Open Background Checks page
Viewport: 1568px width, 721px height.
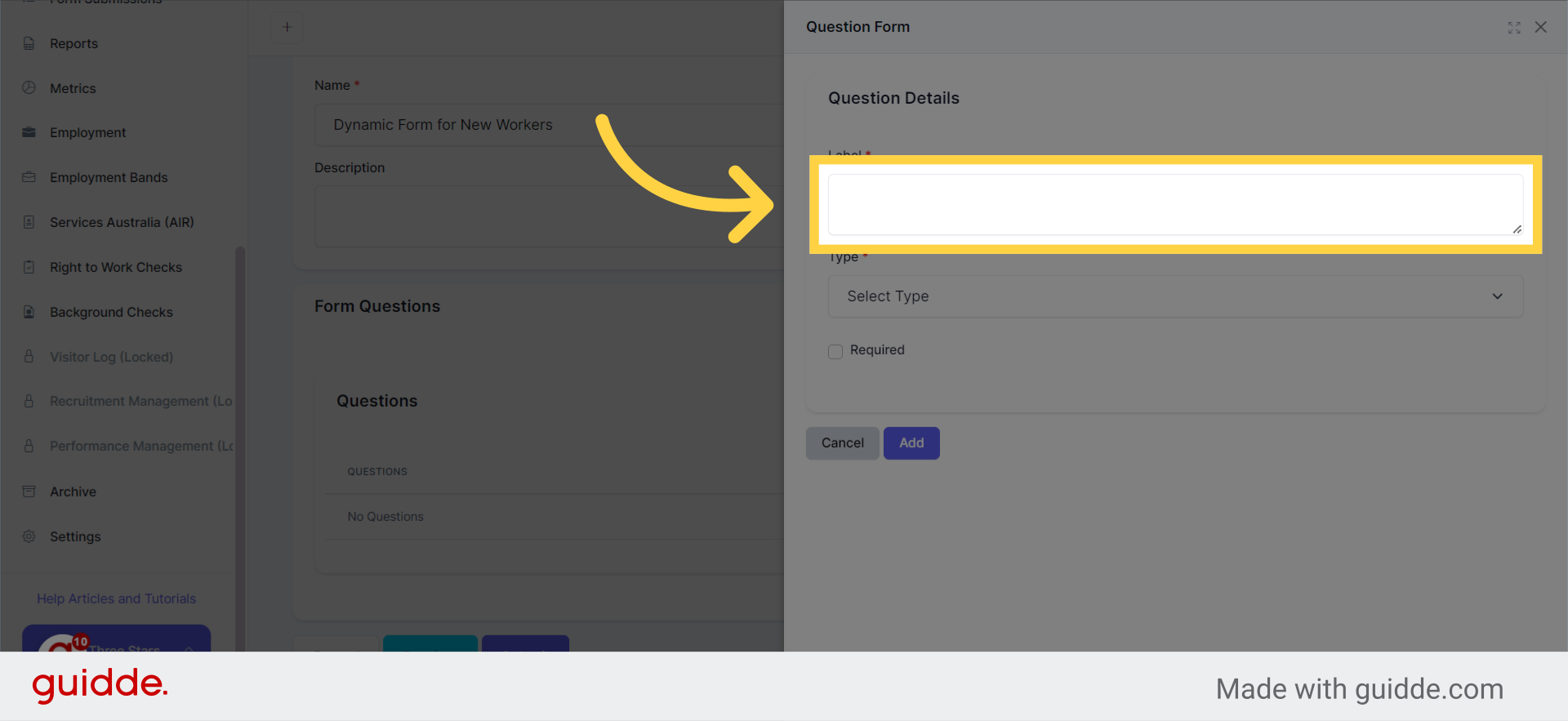point(111,312)
